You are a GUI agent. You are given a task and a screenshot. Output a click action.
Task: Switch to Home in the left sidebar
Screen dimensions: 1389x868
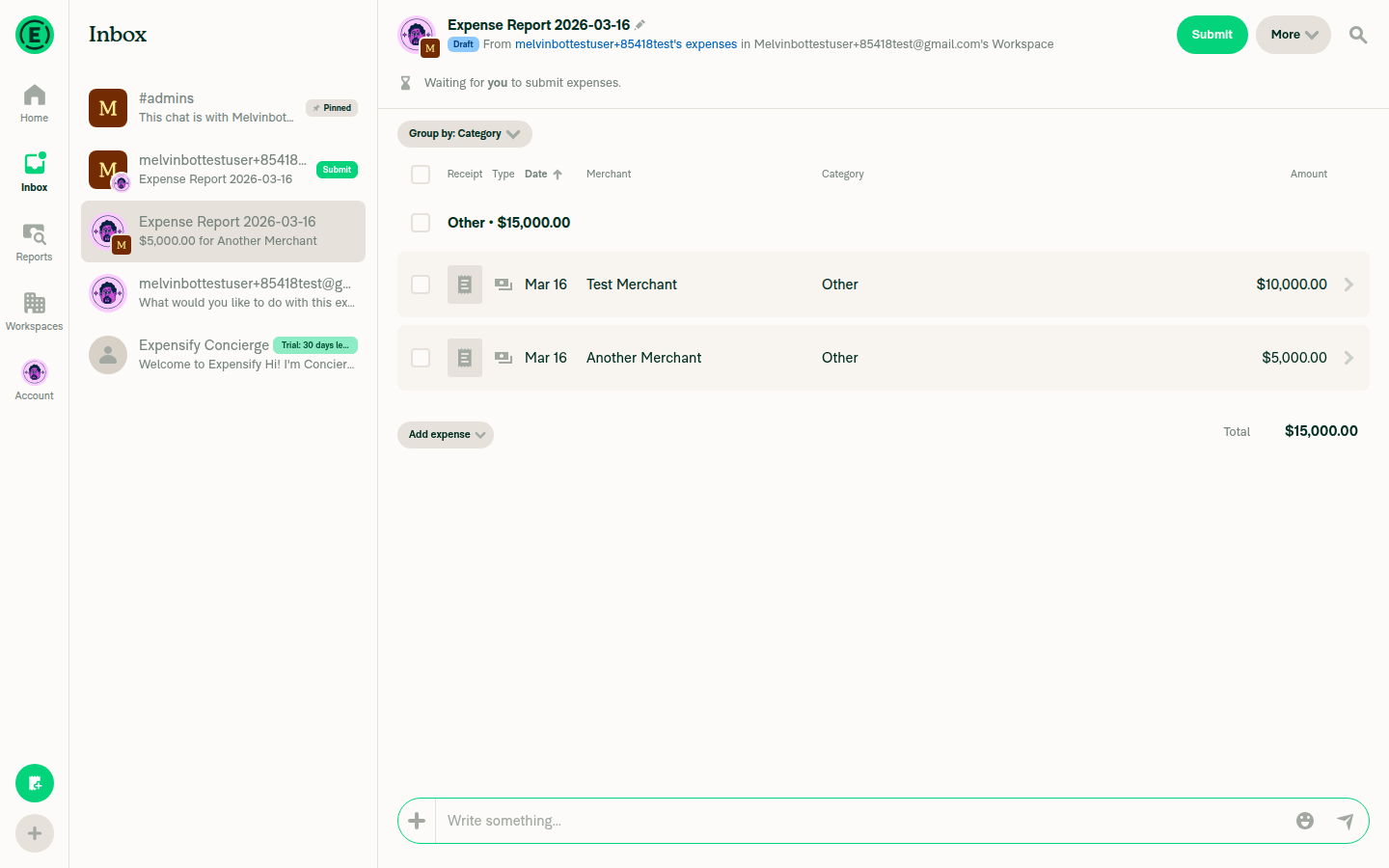pos(34,101)
